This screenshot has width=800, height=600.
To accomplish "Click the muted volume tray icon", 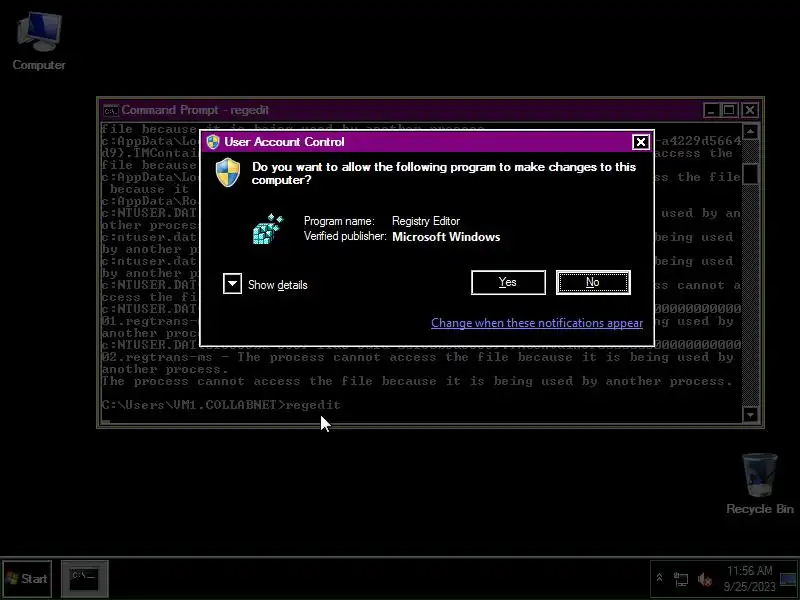I will click(x=705, y=579).
